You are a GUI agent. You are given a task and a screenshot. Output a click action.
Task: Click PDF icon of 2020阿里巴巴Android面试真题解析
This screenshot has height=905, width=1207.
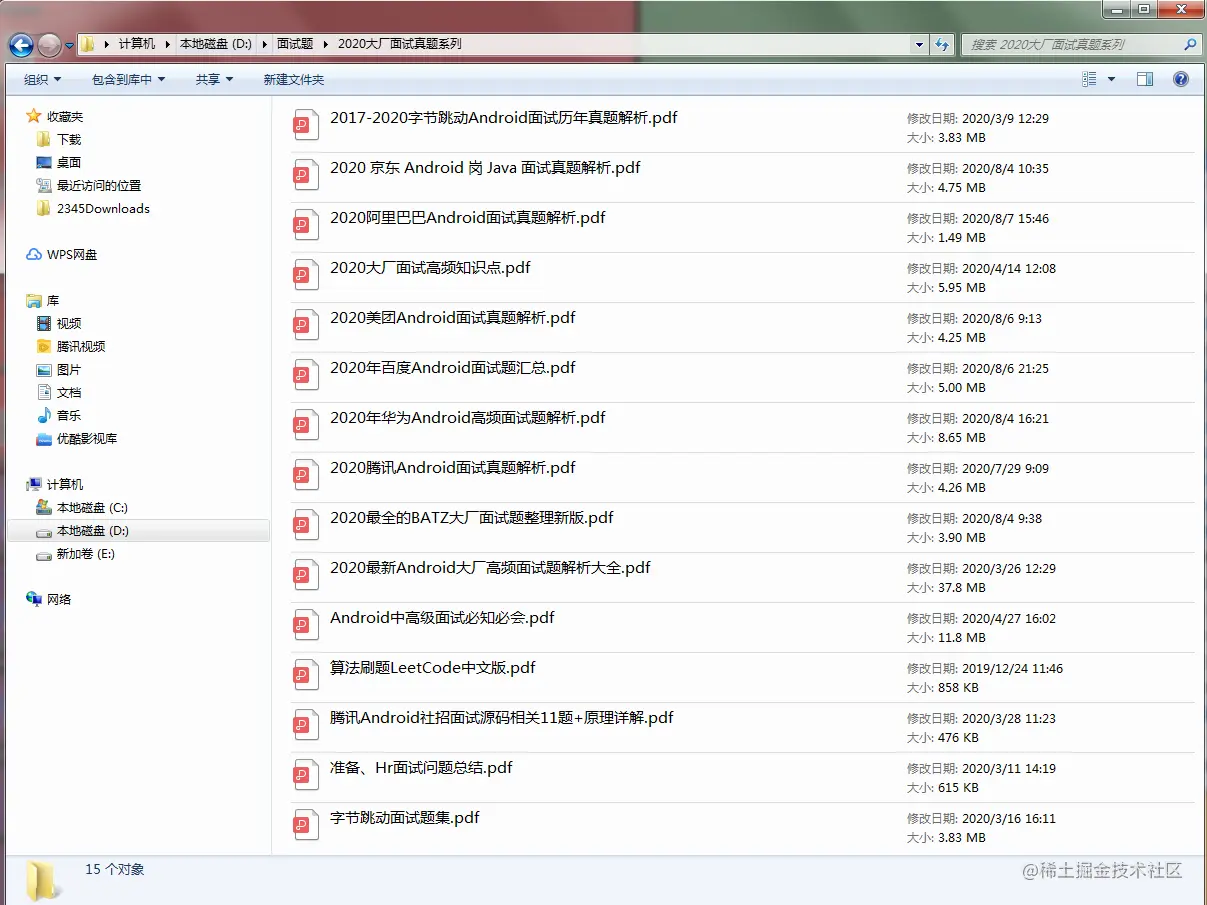point(305,226)
